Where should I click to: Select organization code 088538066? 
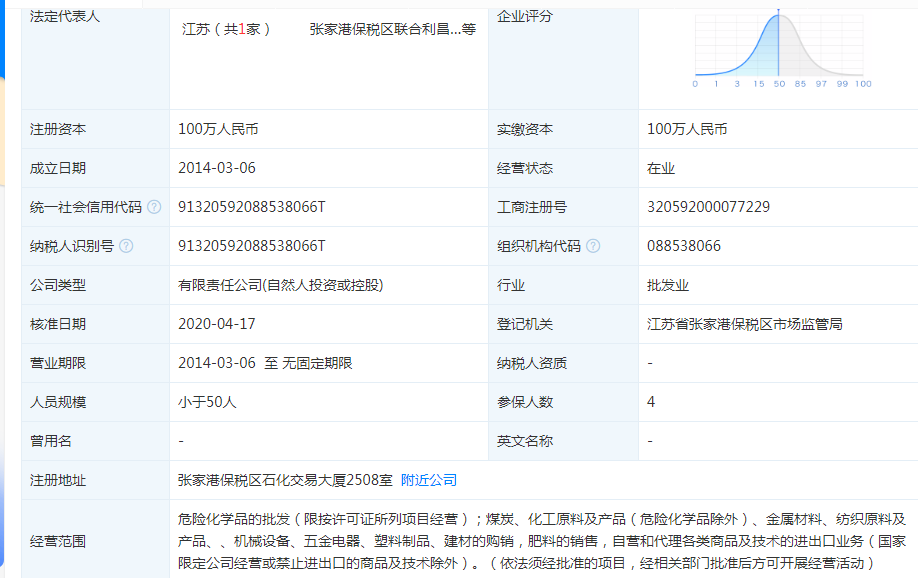click(x=684, y=246)
